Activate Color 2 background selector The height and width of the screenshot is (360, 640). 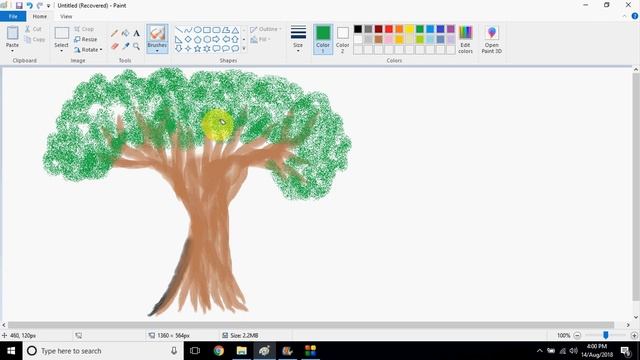pyautogui.click(x=342, y=39)
